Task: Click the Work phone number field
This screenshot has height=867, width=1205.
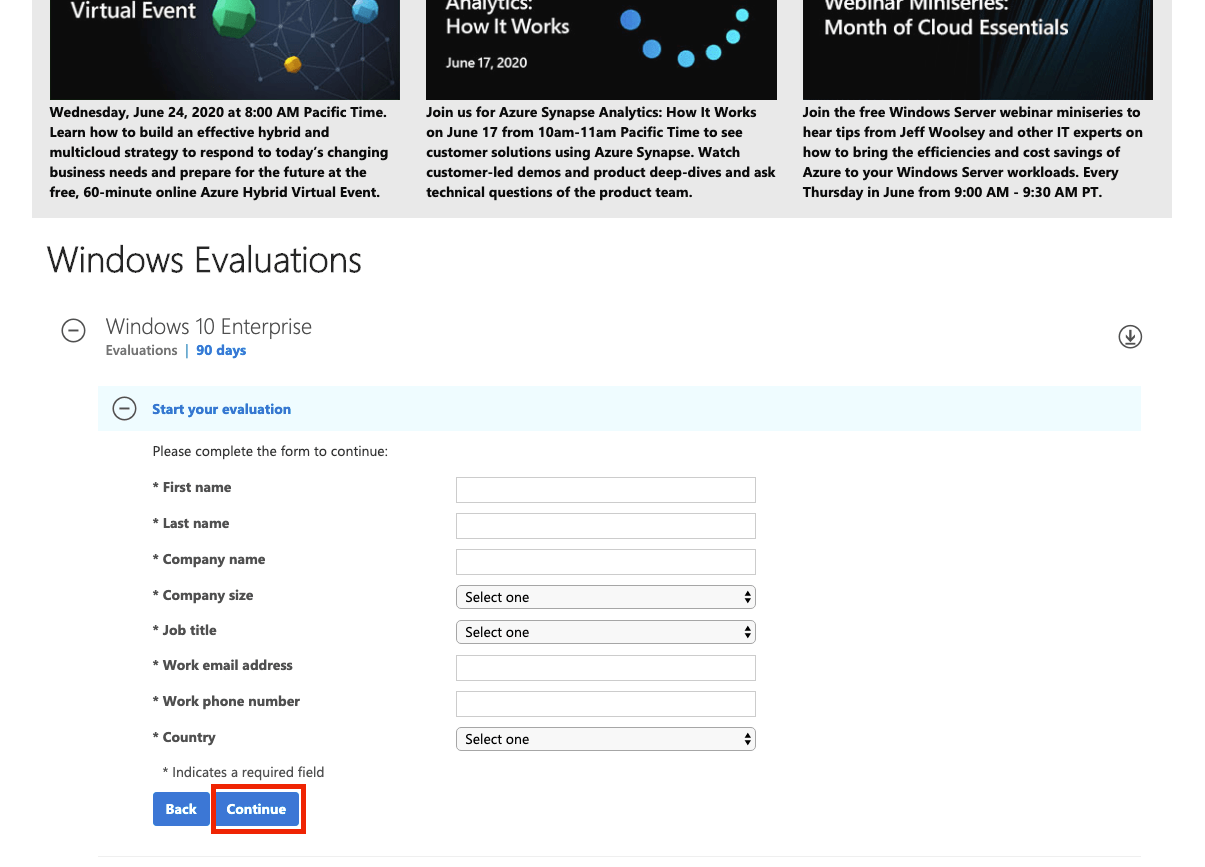Action: click(x=605, y=704)
